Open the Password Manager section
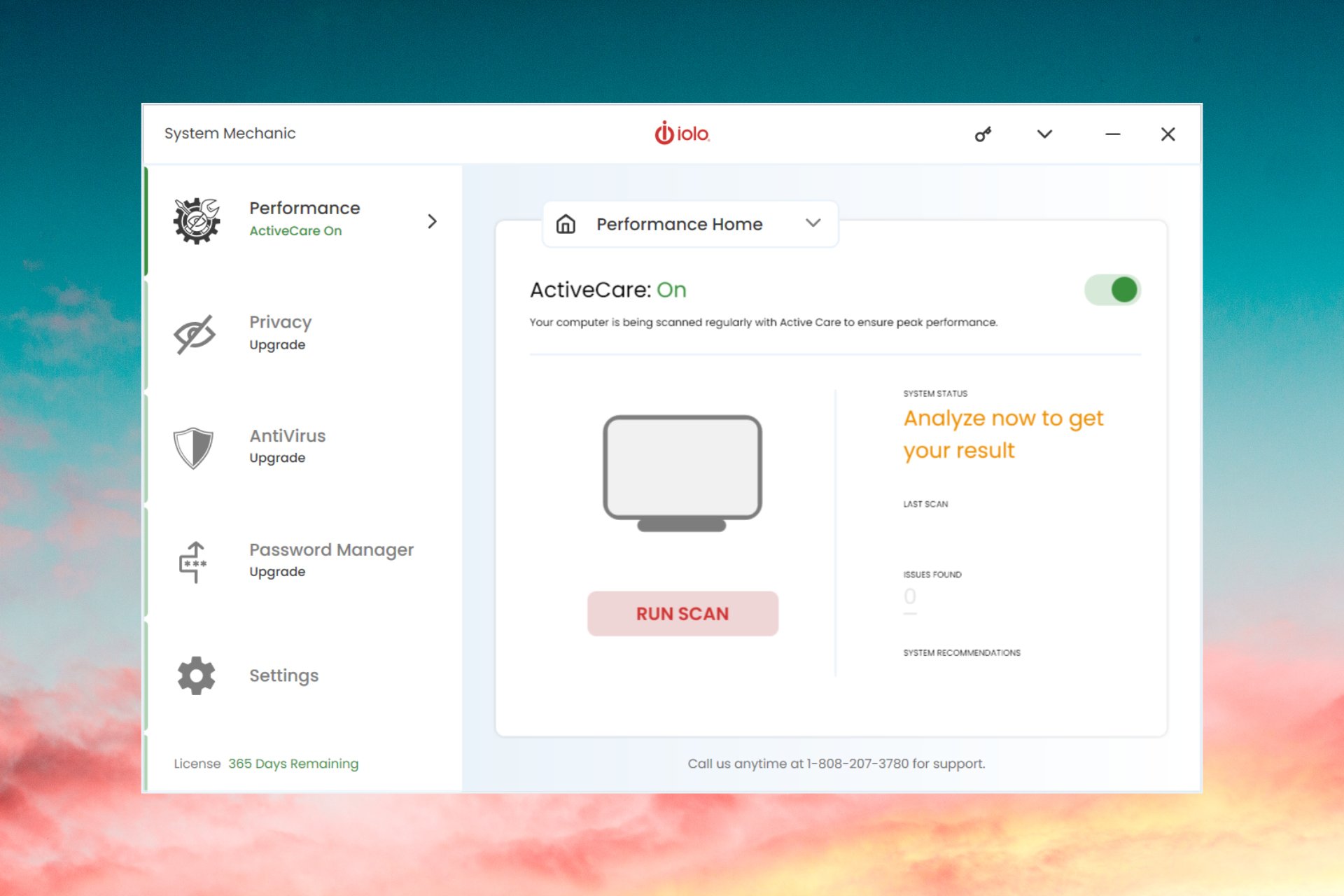Viewport: 1344px width, 896px height. [x=303, y=562]
